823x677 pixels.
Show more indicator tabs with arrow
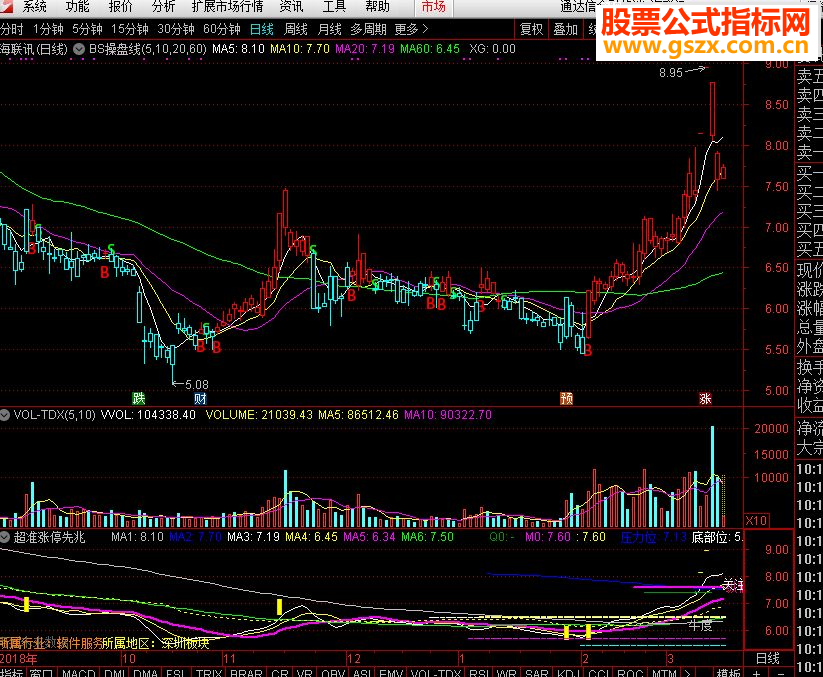(x=687, y=673)
